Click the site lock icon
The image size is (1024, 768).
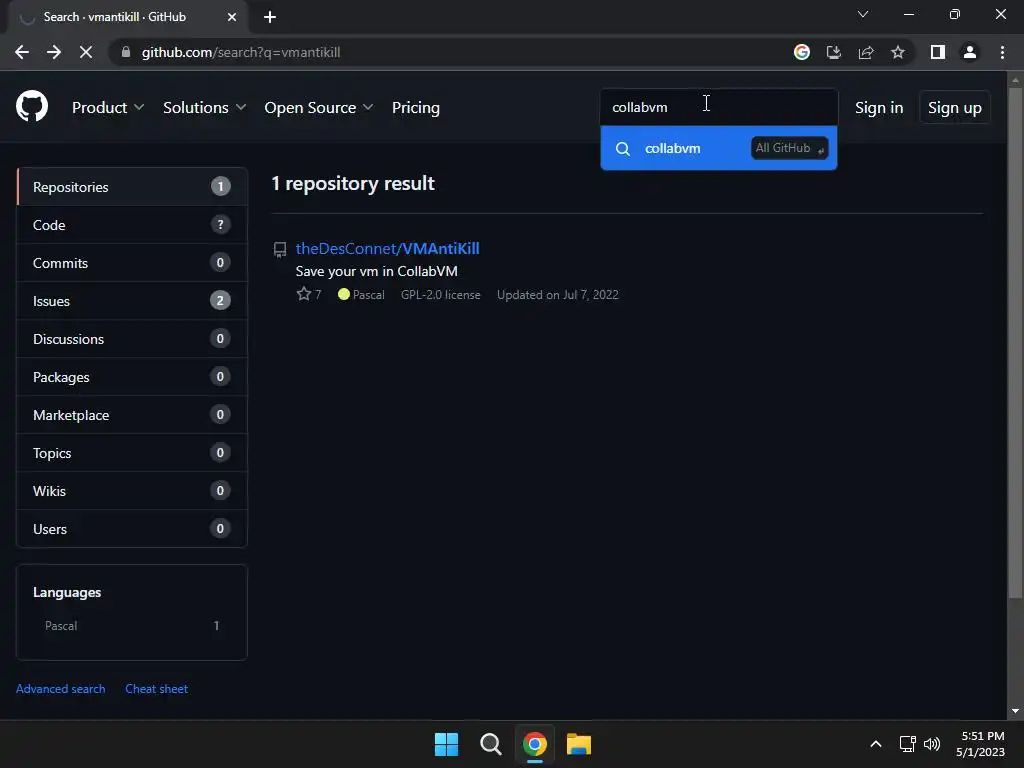click(126, 52)
